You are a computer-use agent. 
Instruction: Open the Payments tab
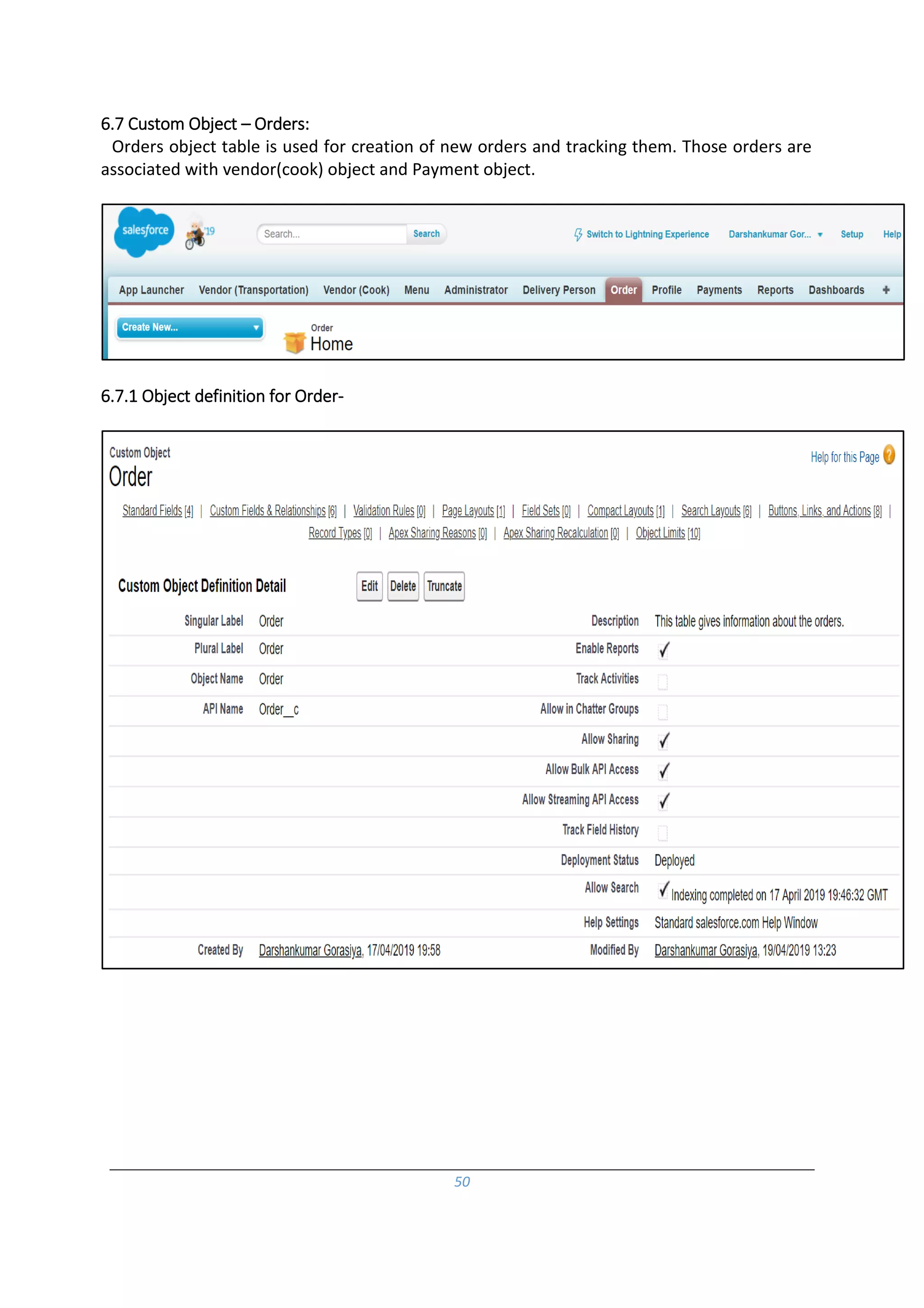click(719, 290)
